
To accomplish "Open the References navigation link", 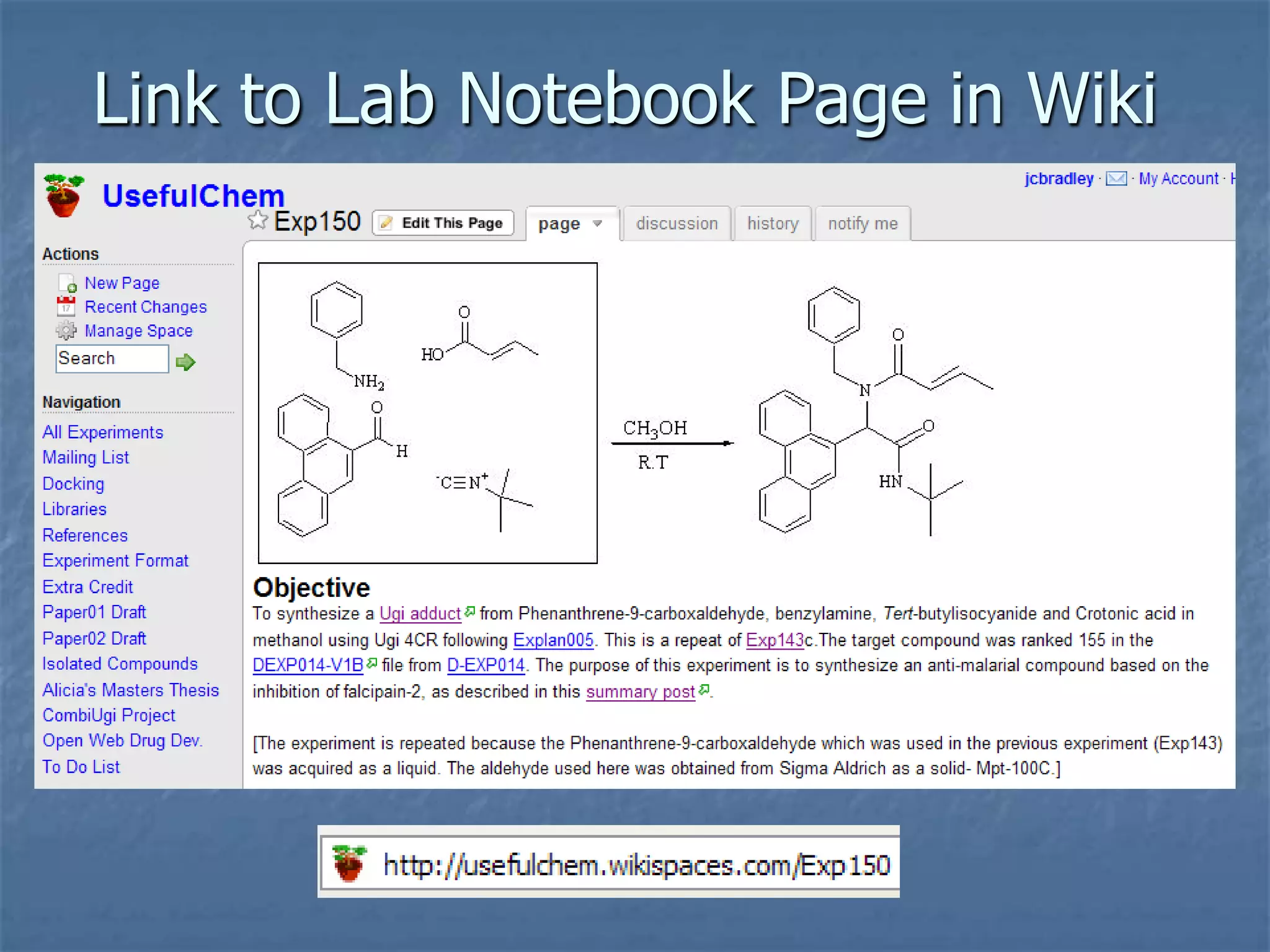I will 85,535.
